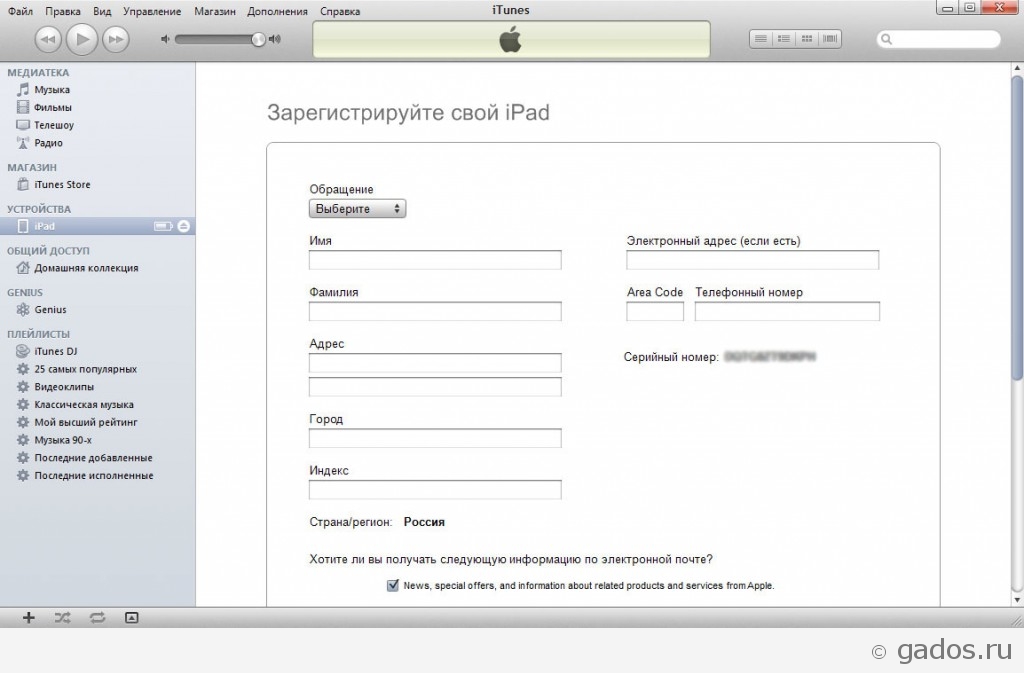Open the Магазин menu
This screenshot has width=1024, height=673.
[x=214, y=11]
